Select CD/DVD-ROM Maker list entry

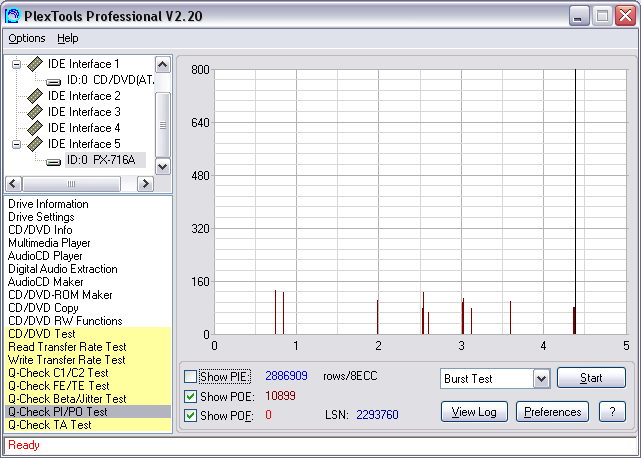[88, 295]
